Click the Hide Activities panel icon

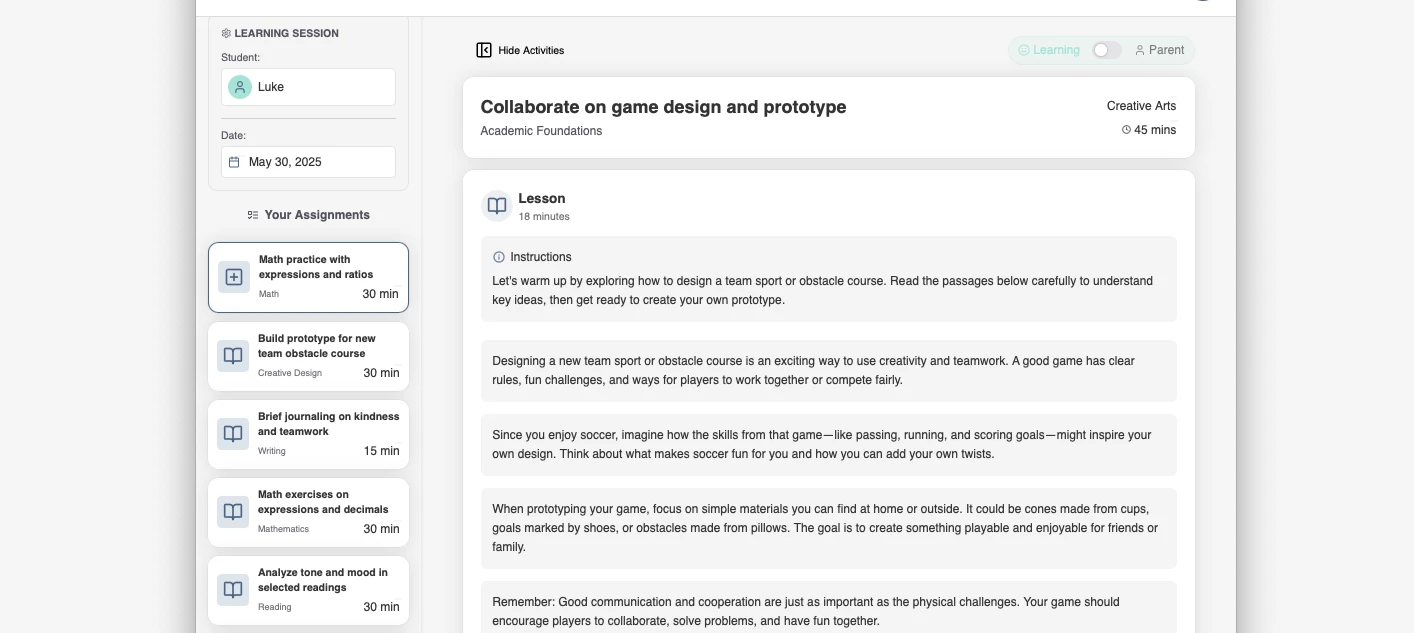tap(484, 50)
